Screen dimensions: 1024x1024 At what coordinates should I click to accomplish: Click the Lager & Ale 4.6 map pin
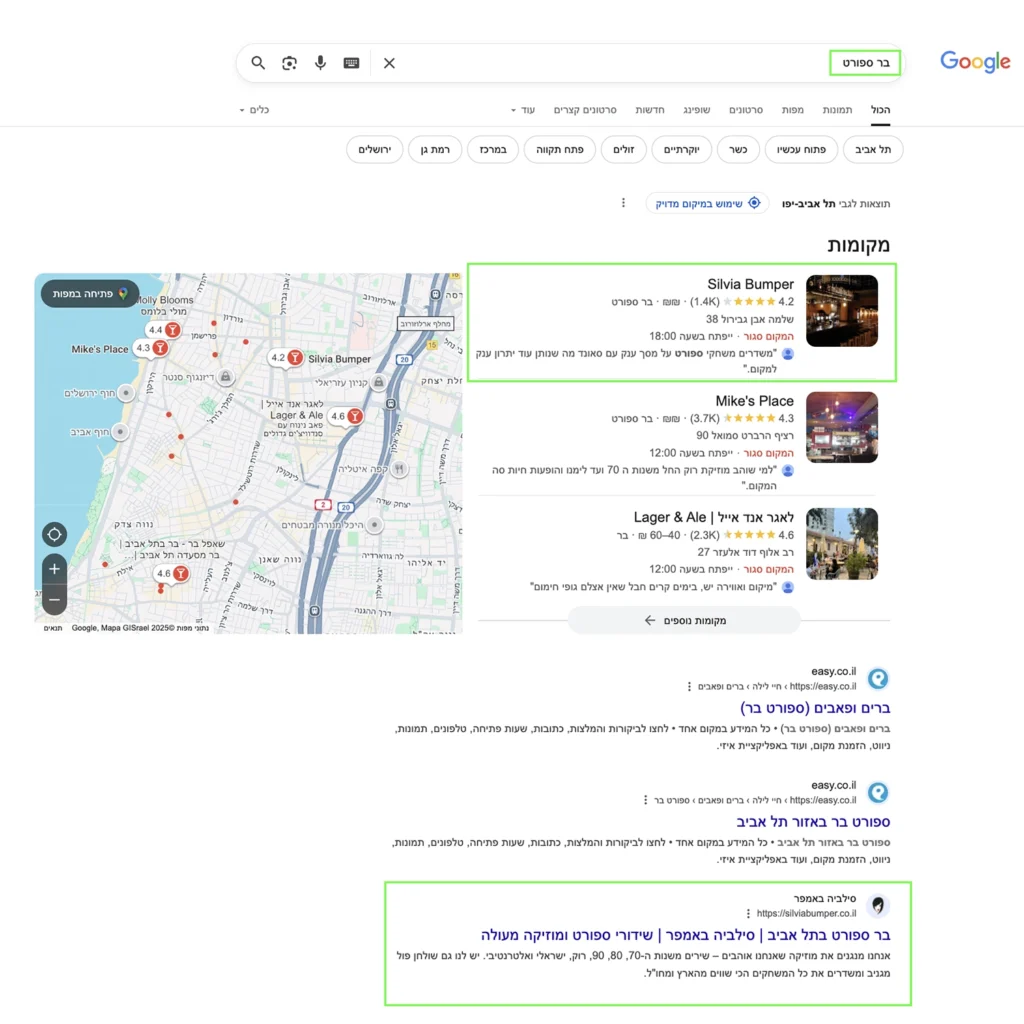(x=346, y=416)
